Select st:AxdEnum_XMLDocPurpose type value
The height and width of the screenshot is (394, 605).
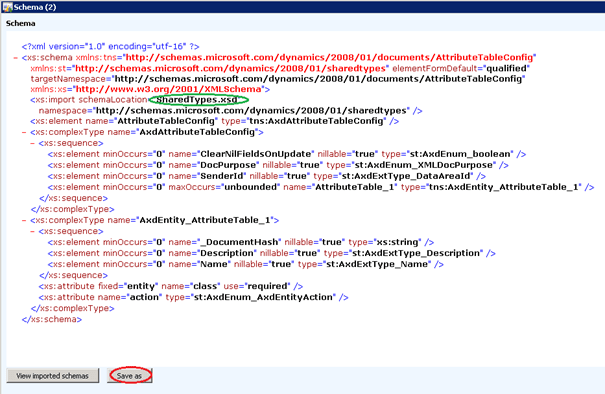coord(424,165)
